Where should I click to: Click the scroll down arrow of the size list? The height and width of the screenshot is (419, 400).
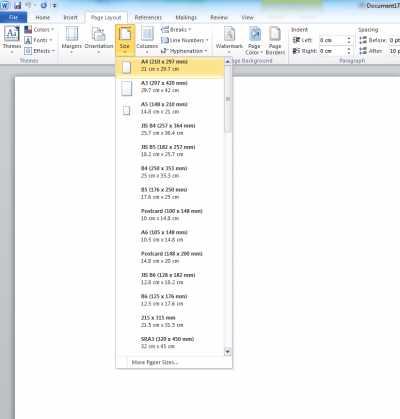tap(228, 352)
